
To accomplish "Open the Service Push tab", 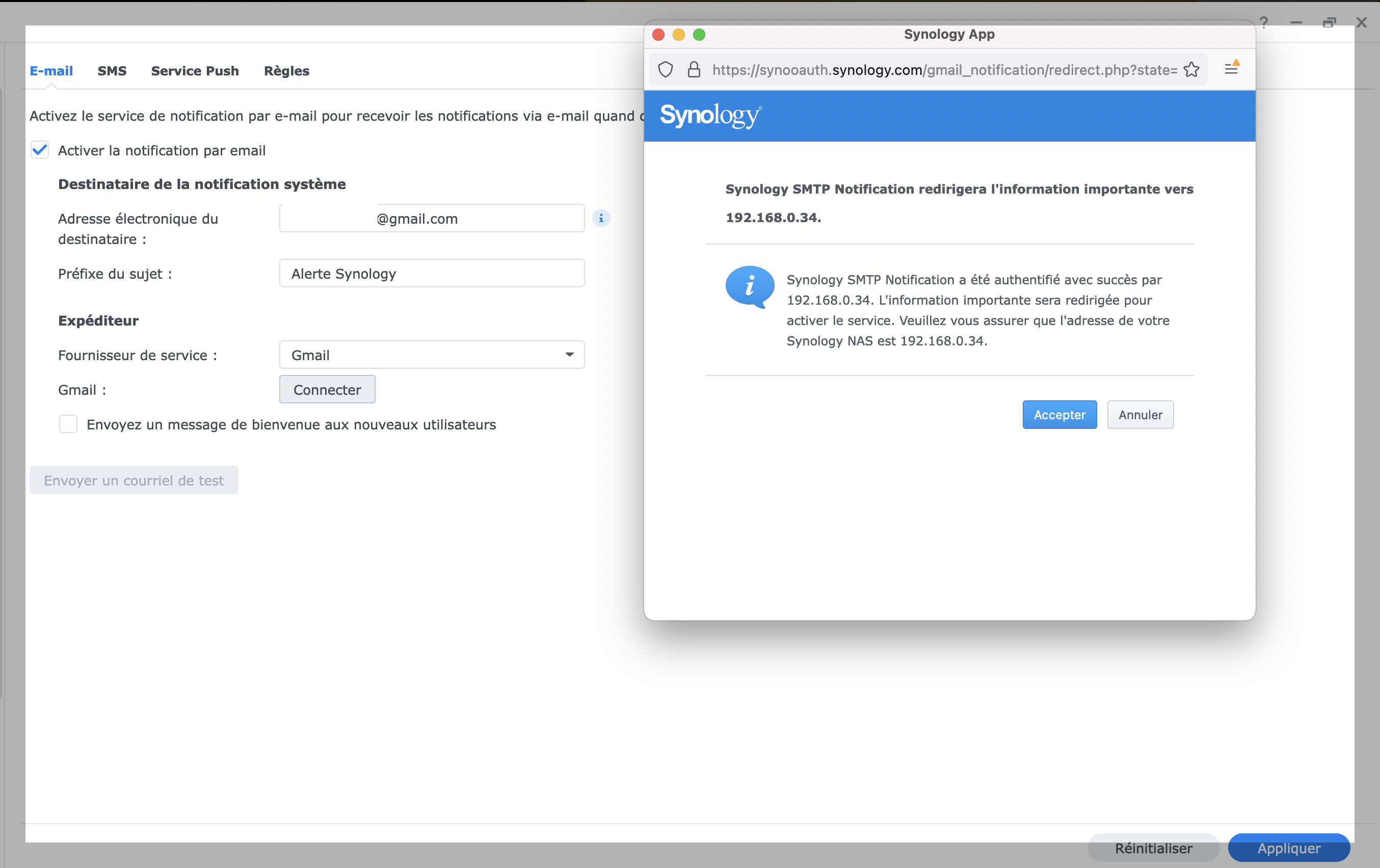I will [195, 70].
